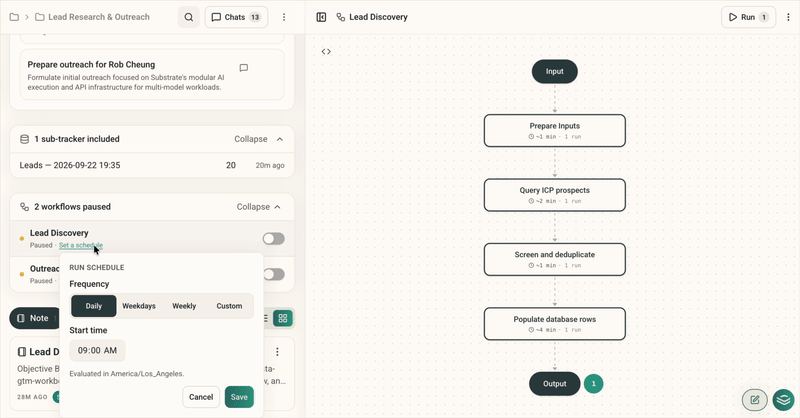This screenshot has width=800, height=418.
Task: Open Prepare outreach for Rob Cheung card
Action: point(152,75)
